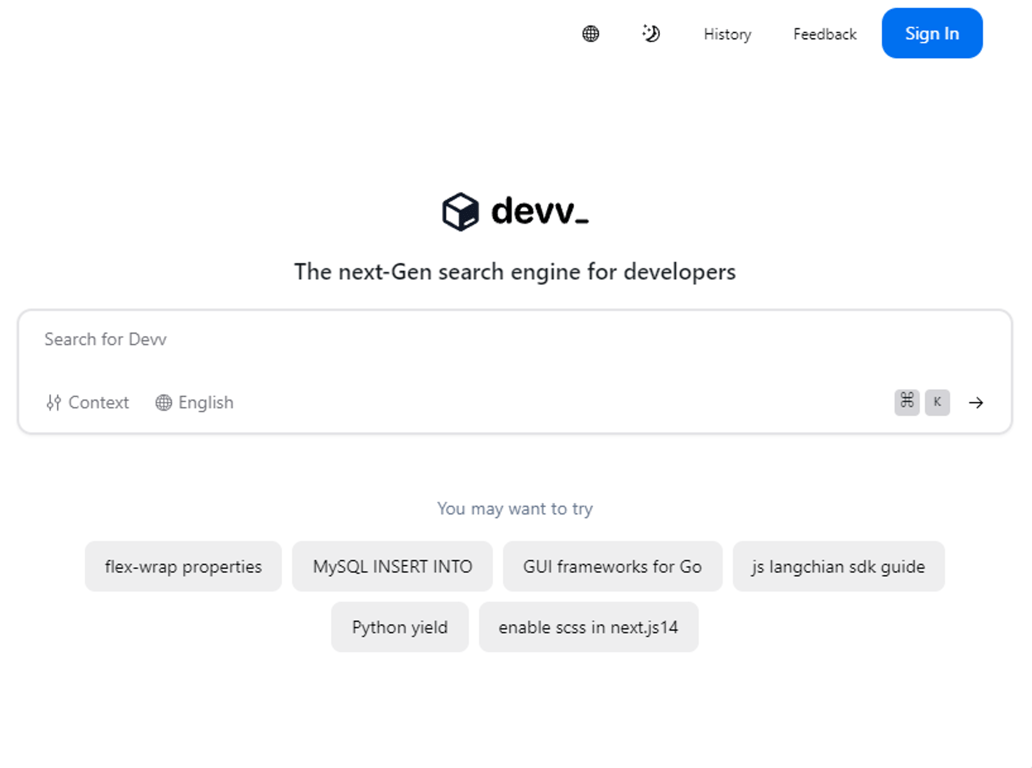Click the Sign In button

(x=932, y=34)
